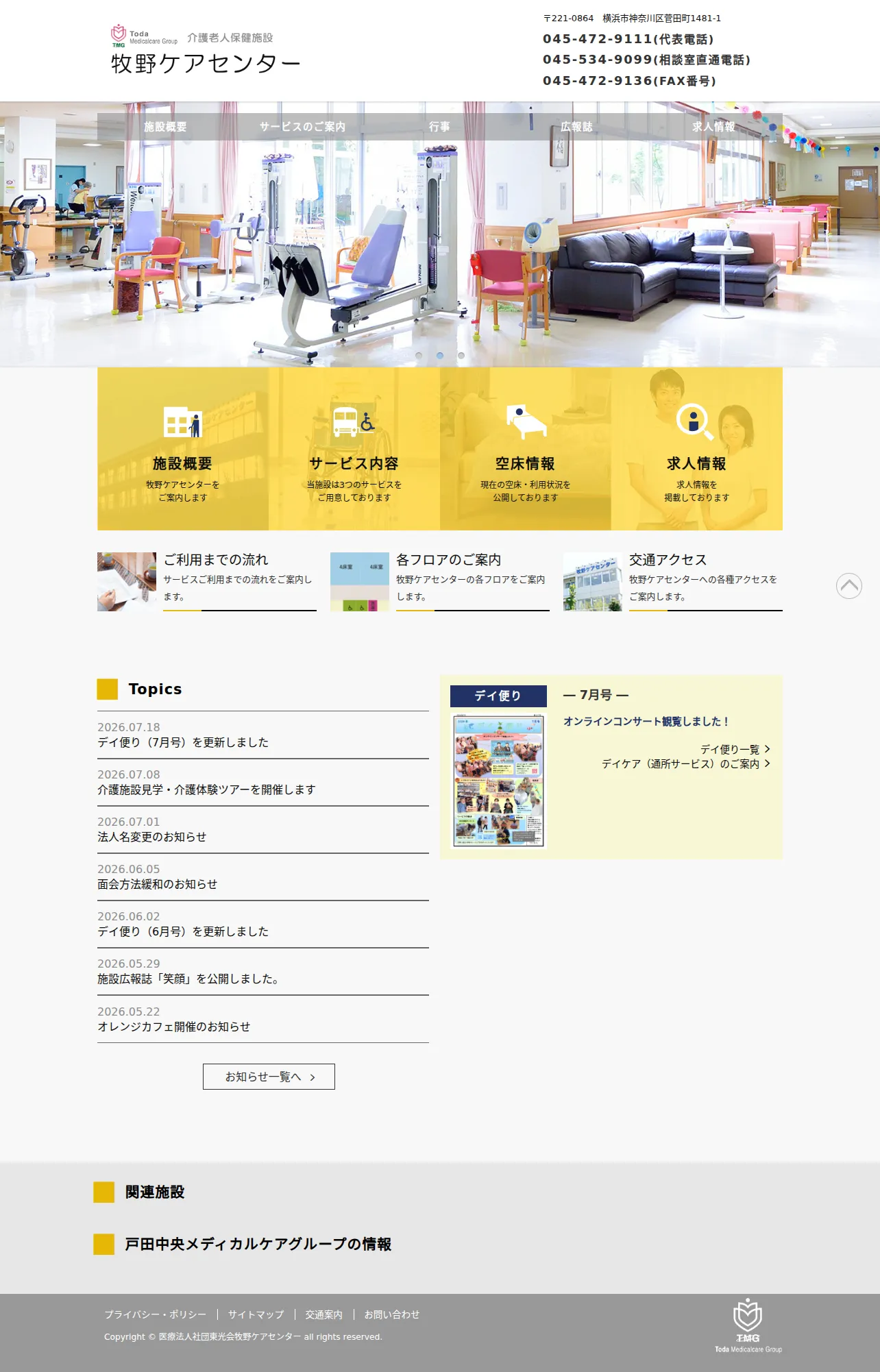Click the bed icon for 空床情報
The width and height of the screenshot is (880, 1372).
point(526,421)
